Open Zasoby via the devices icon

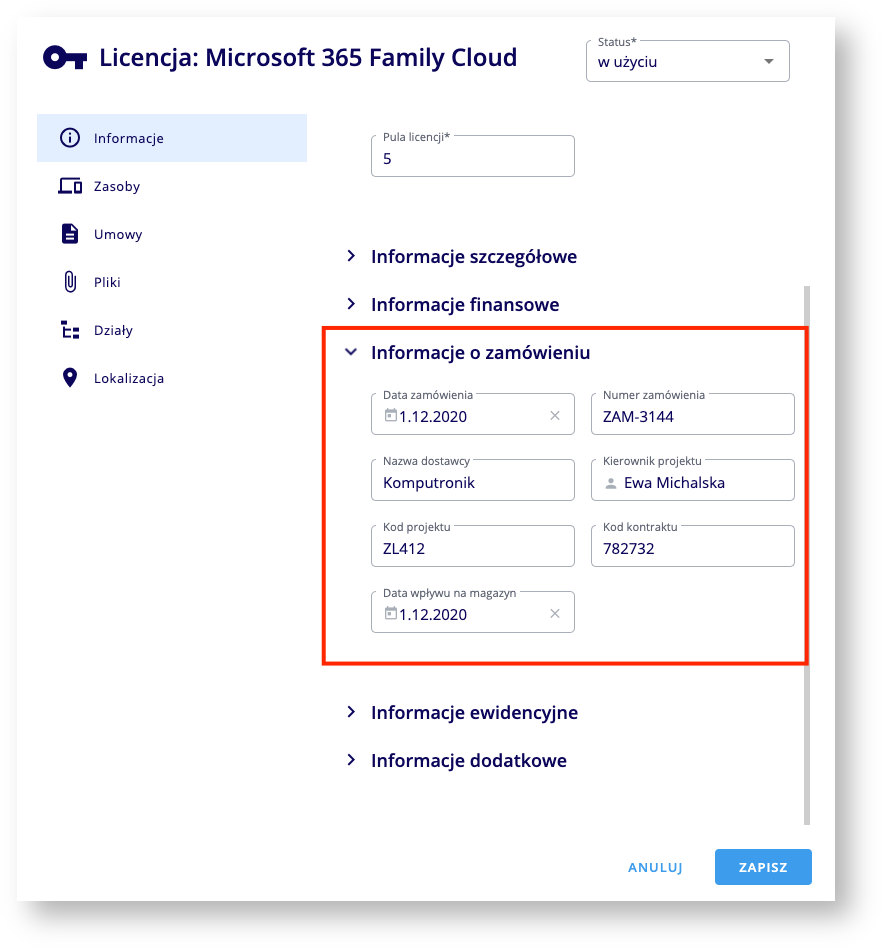tap(70, 186)
